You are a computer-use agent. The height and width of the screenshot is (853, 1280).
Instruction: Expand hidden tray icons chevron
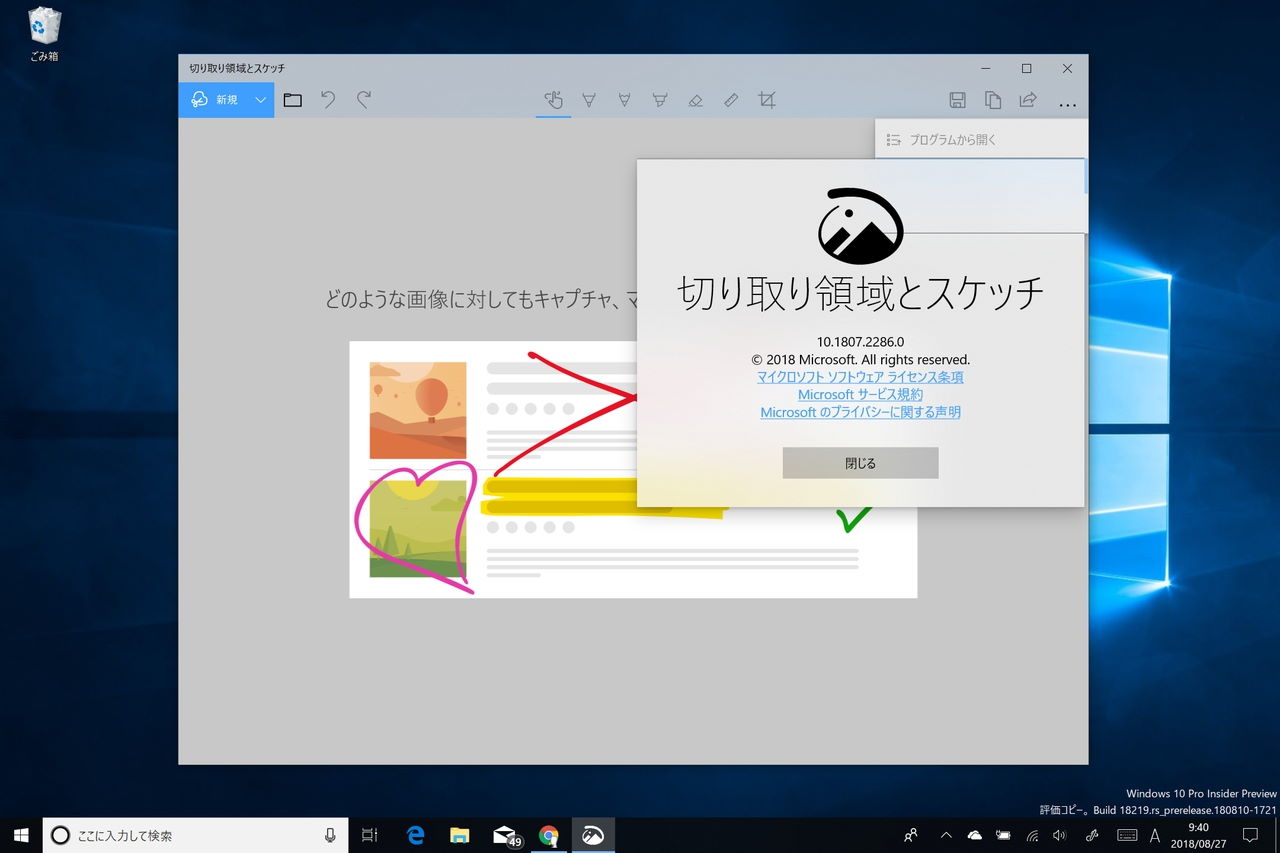pyautogui.click(x=946, y=835)
